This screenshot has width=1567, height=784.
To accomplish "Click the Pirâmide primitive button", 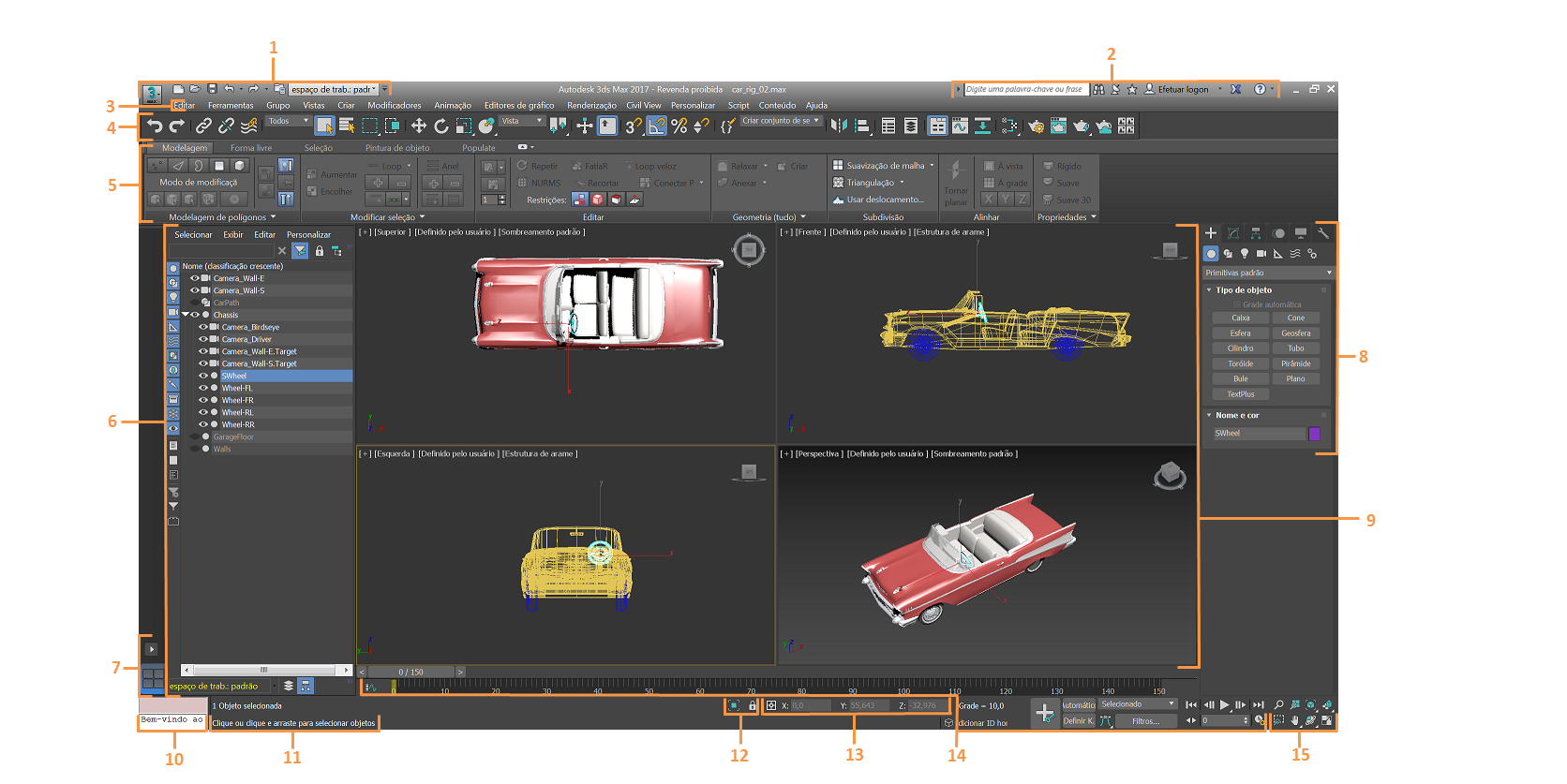I will tap(1296, 363).
